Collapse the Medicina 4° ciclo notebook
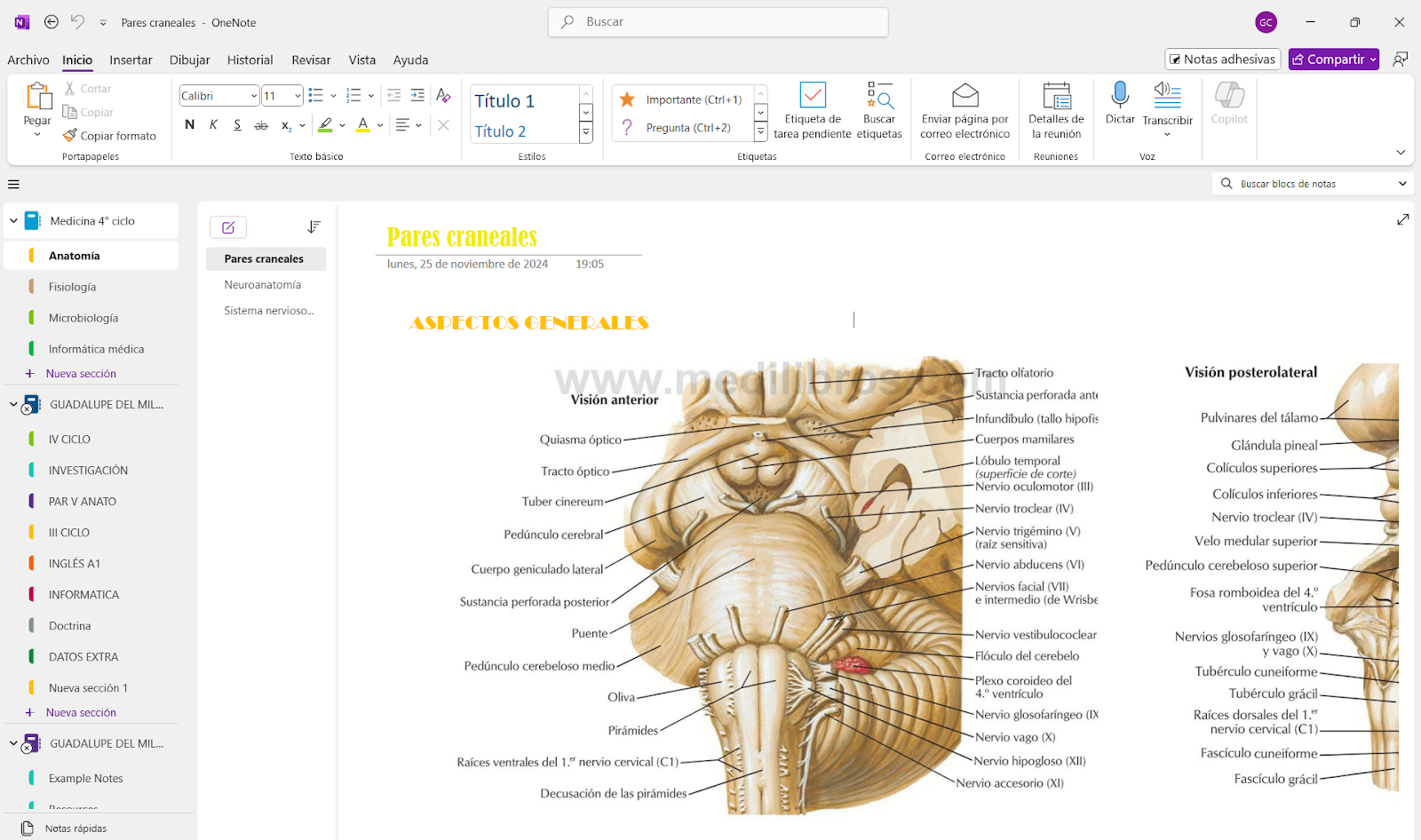The image size is (1421, 840). [x=13, y=221]
